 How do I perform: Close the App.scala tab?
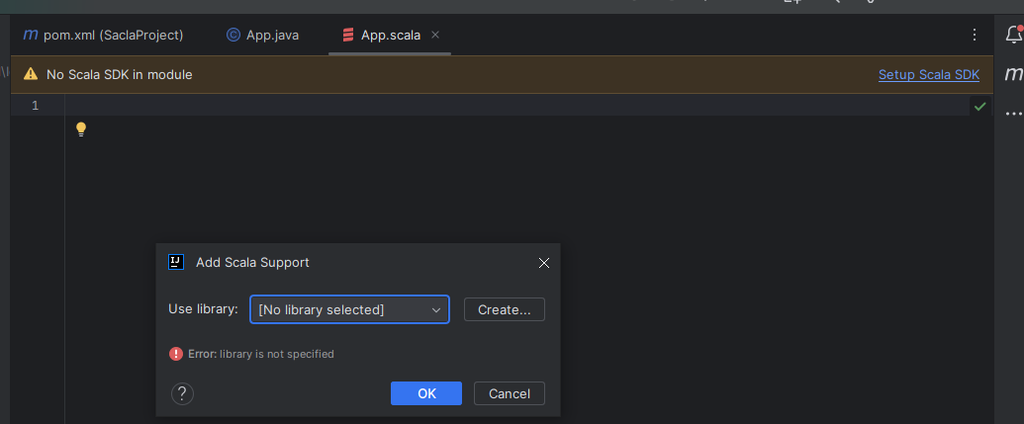pyautogui.click(x=435, y=35)
